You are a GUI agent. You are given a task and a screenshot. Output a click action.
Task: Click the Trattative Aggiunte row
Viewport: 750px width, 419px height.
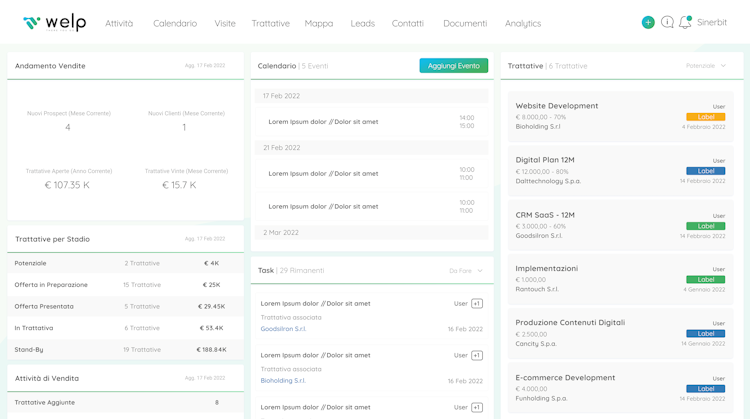pyautogui.click(x=125, y=402)
